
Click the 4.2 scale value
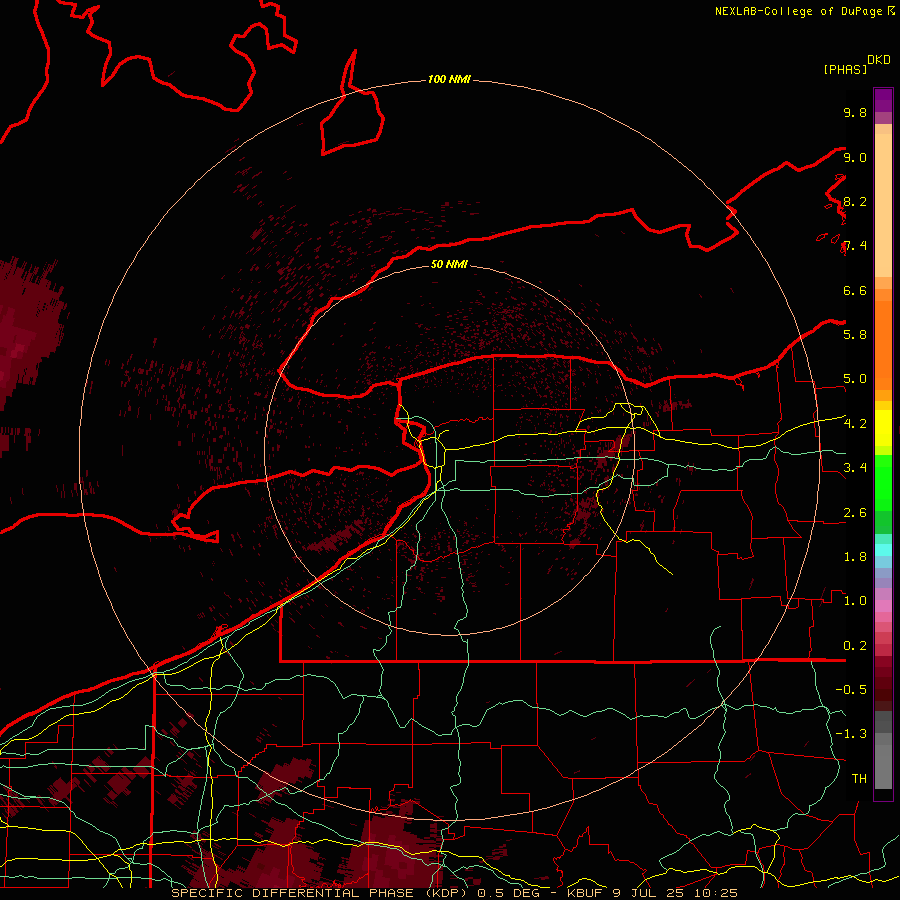[x=855, y=423]
